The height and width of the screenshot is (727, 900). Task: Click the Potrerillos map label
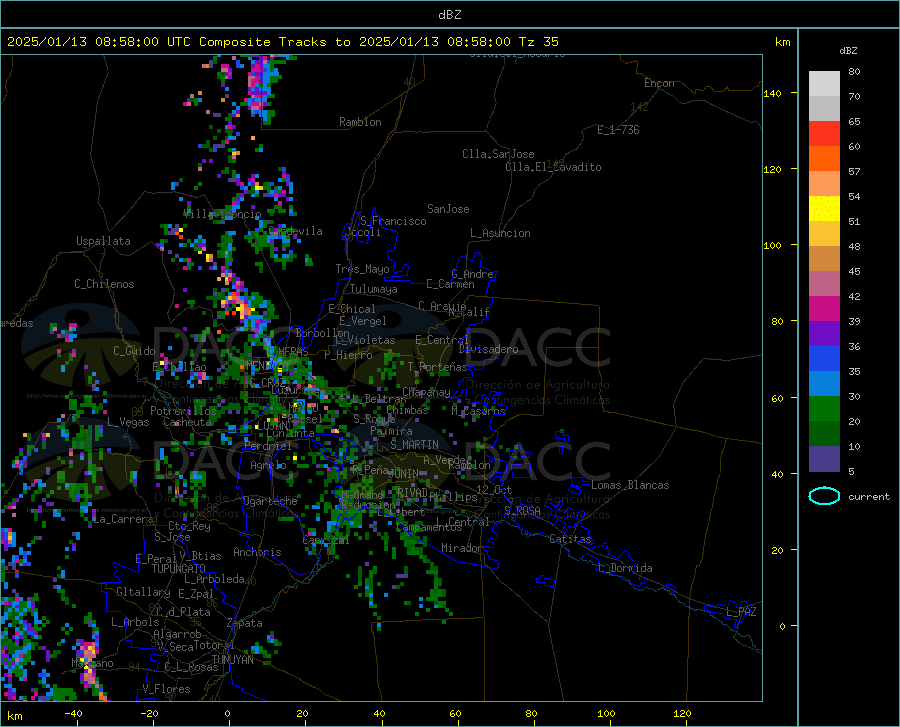183,411
